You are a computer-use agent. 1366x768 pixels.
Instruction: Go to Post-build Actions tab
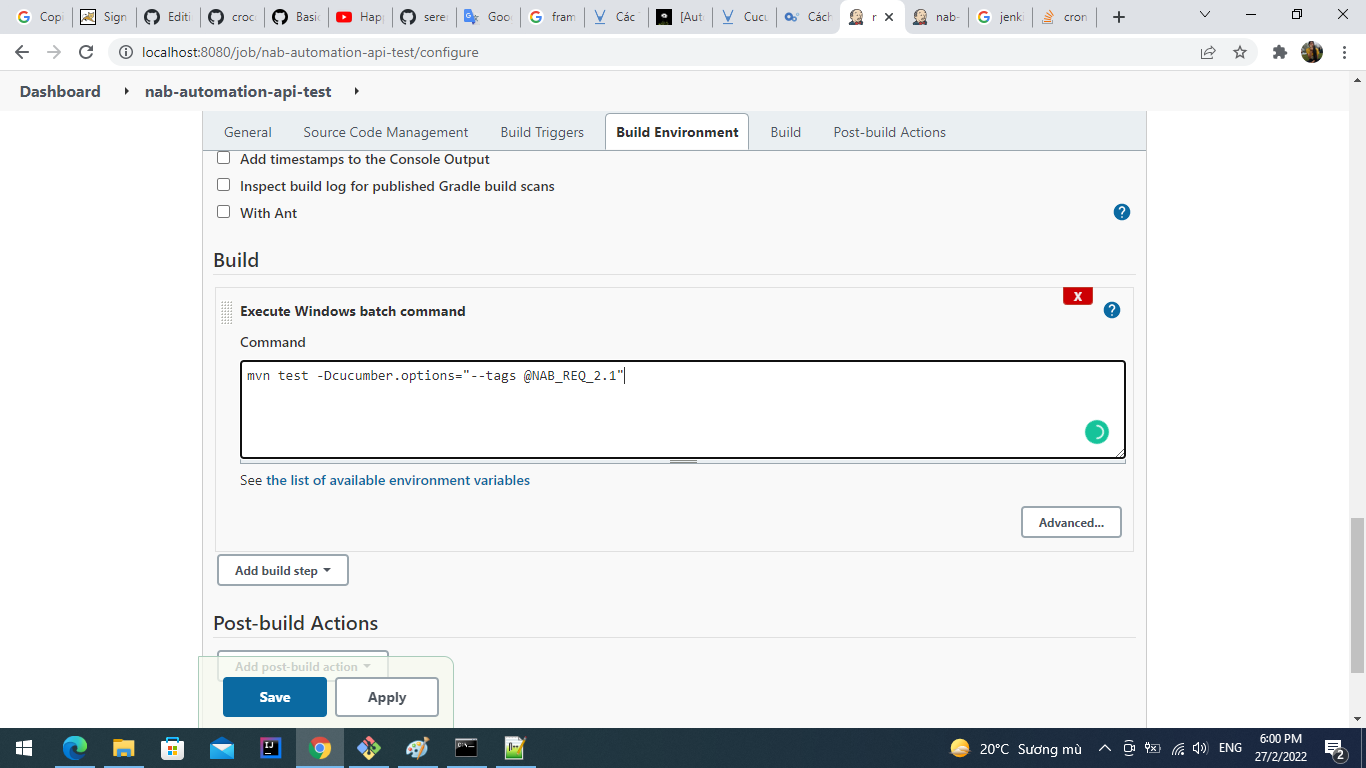890,132
